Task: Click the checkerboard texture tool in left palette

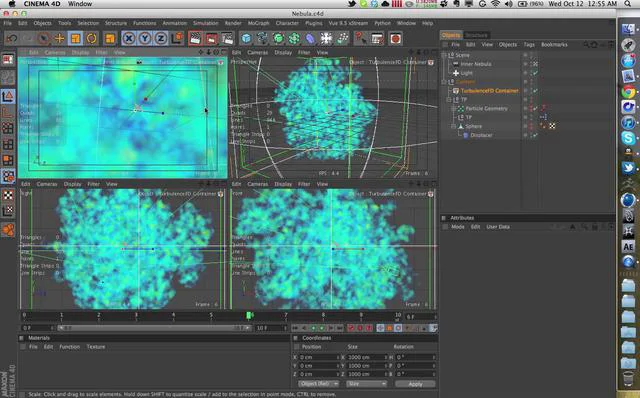Action: coord(8,195)
